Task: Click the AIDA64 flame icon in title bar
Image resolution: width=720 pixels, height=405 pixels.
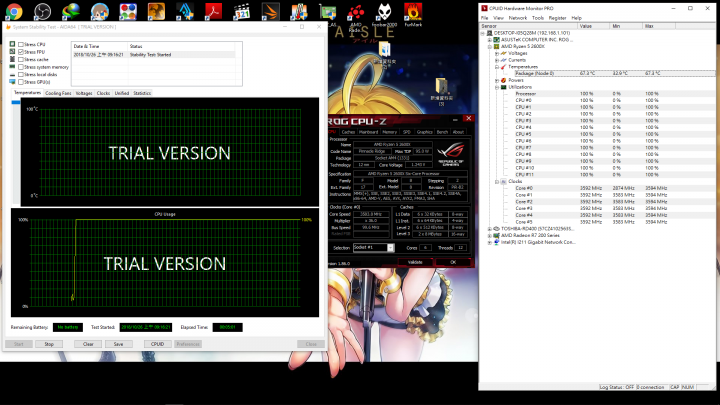Action: click(x=8, y=27)
